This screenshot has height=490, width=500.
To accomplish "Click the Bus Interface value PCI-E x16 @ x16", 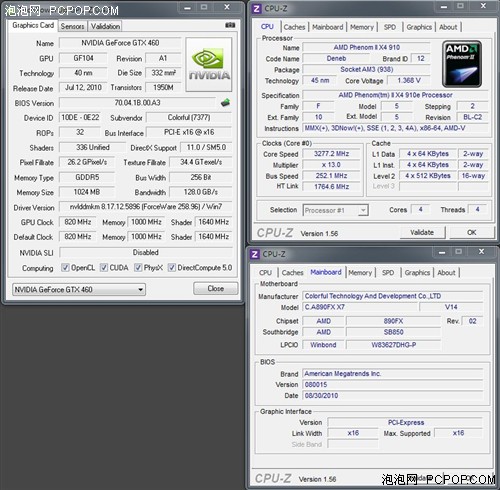I will (x=189, y=132).
